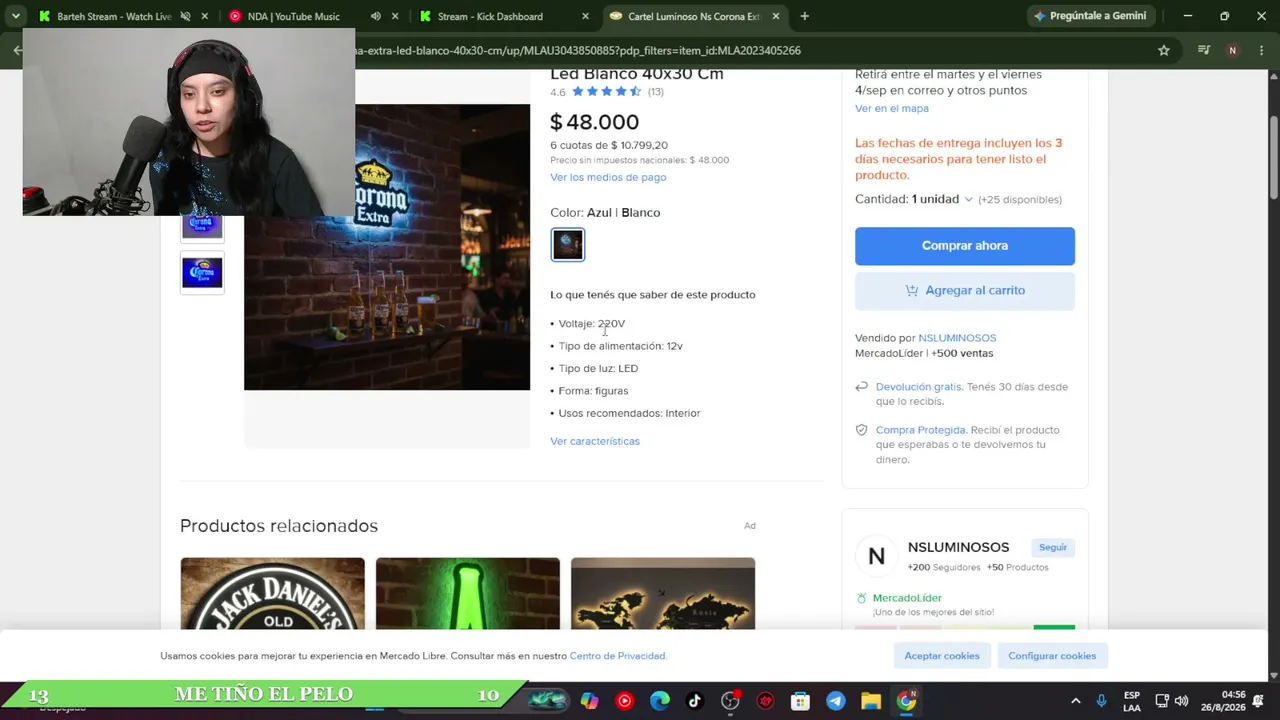This screenshot has width=1280, height=720.
Task: Select the purple Corona Extra gallery thumbnail
Action: 202,225
